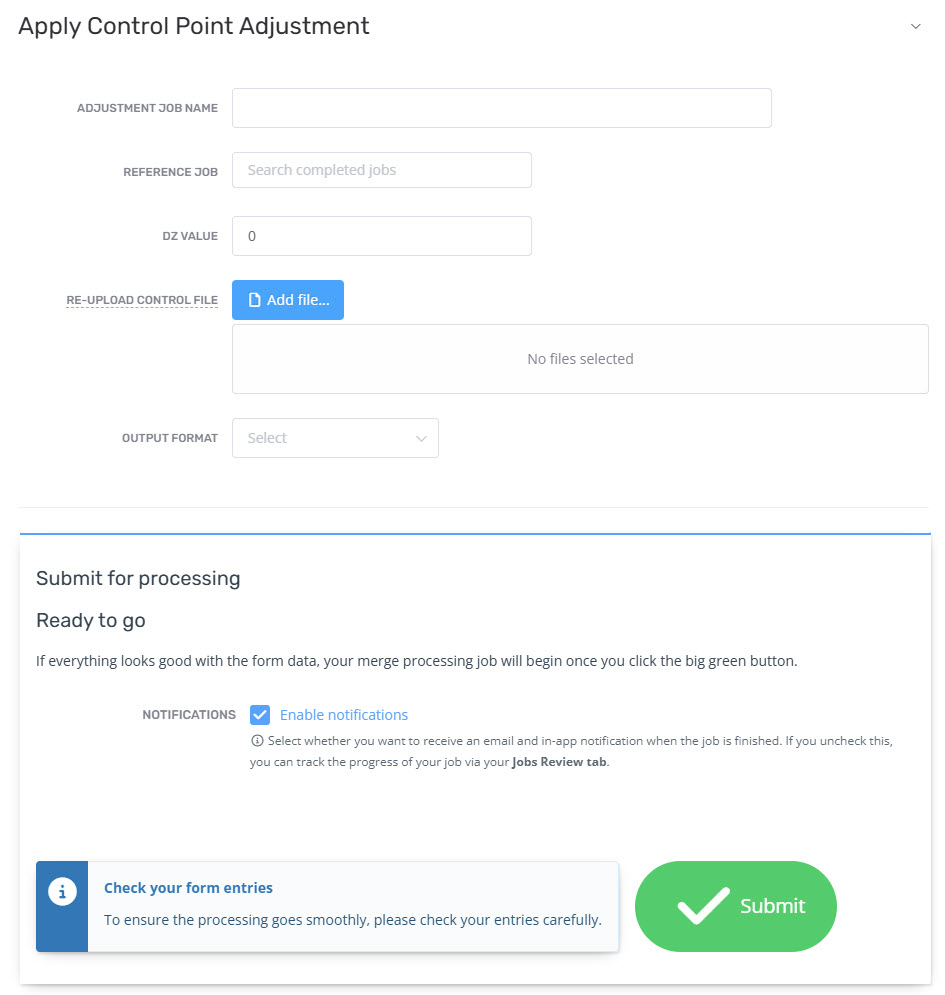Screen dimensions: 945x995
Task: Click the Check your form entries heading
Action: (188, 887)
